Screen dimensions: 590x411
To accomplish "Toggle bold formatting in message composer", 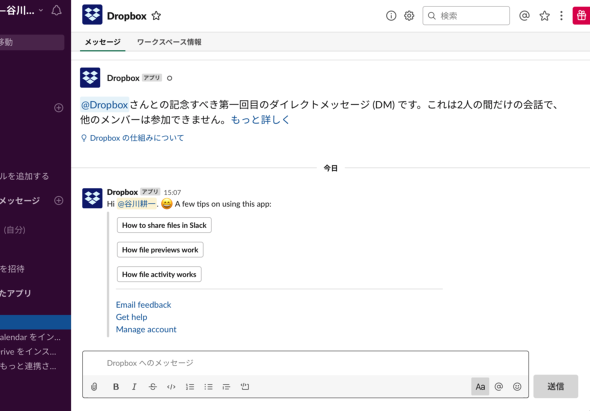I will pos(116,387).
